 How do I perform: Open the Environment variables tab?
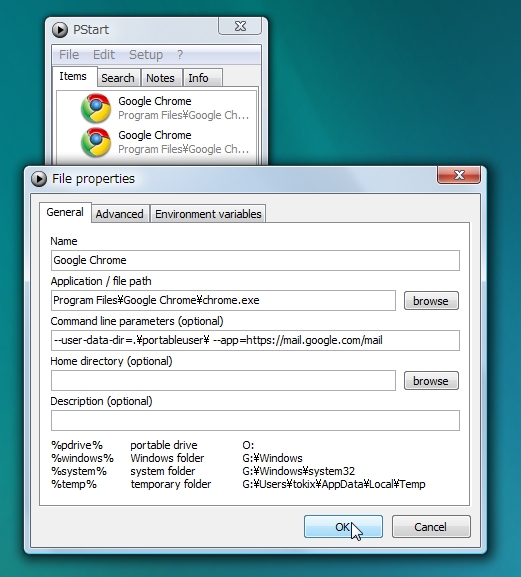208,214
